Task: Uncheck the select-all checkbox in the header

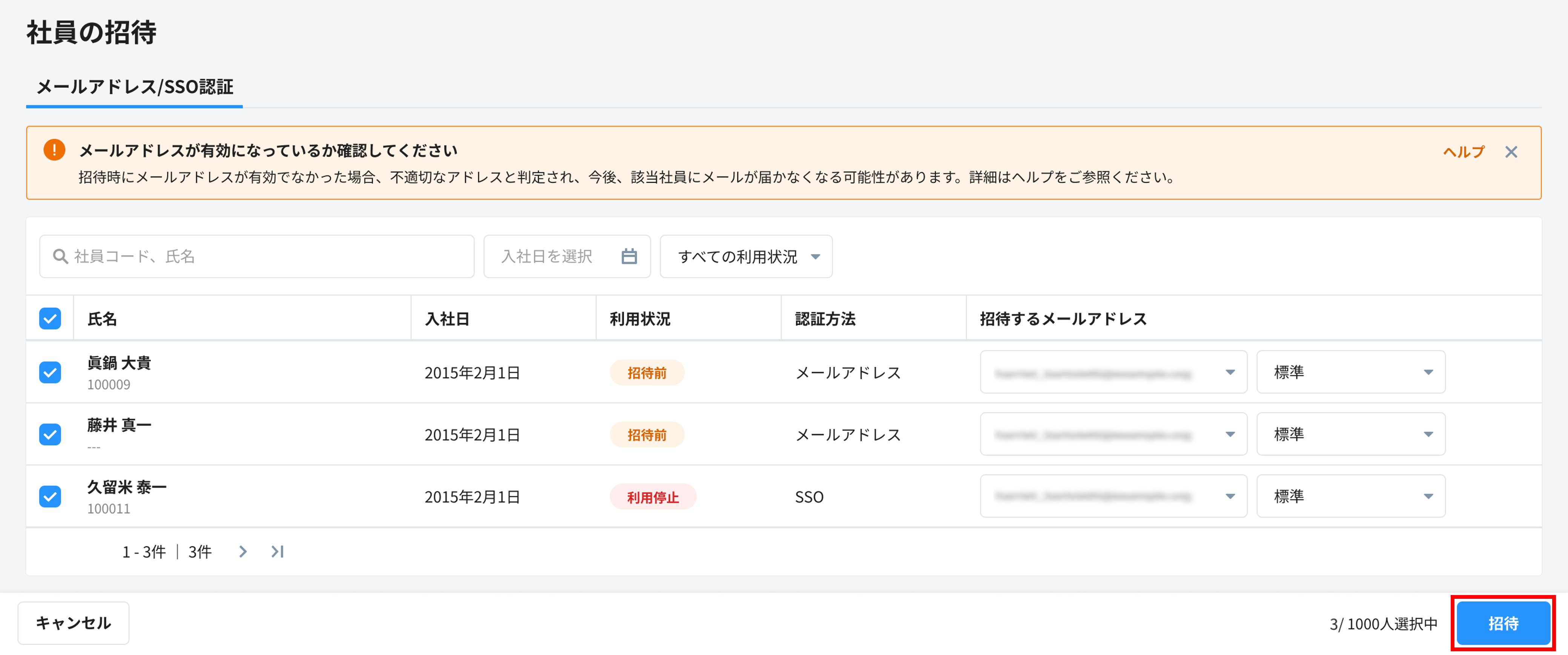Action: click(50, 318)
